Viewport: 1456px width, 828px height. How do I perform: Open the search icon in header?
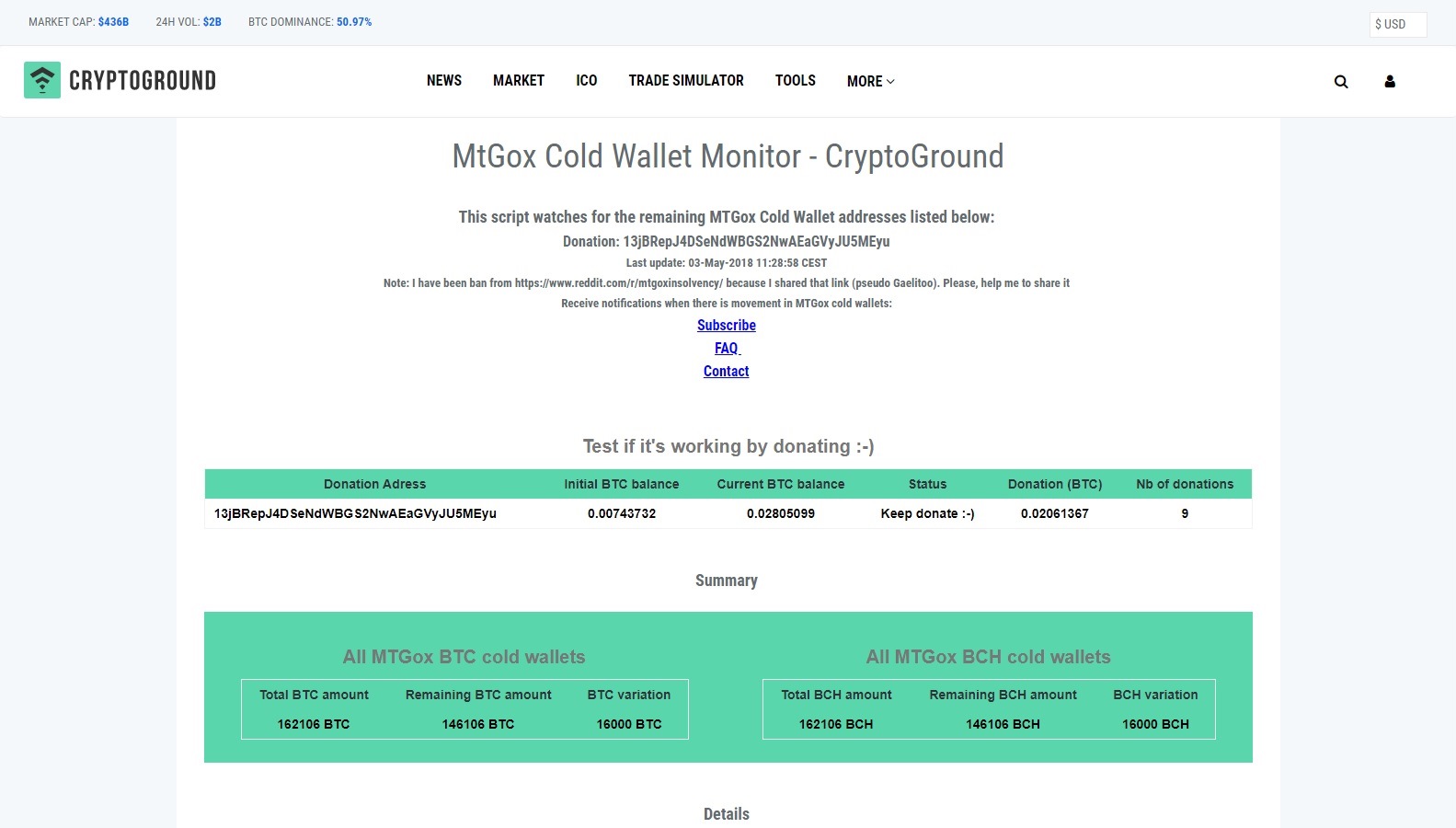click(x=1341, y=81)
